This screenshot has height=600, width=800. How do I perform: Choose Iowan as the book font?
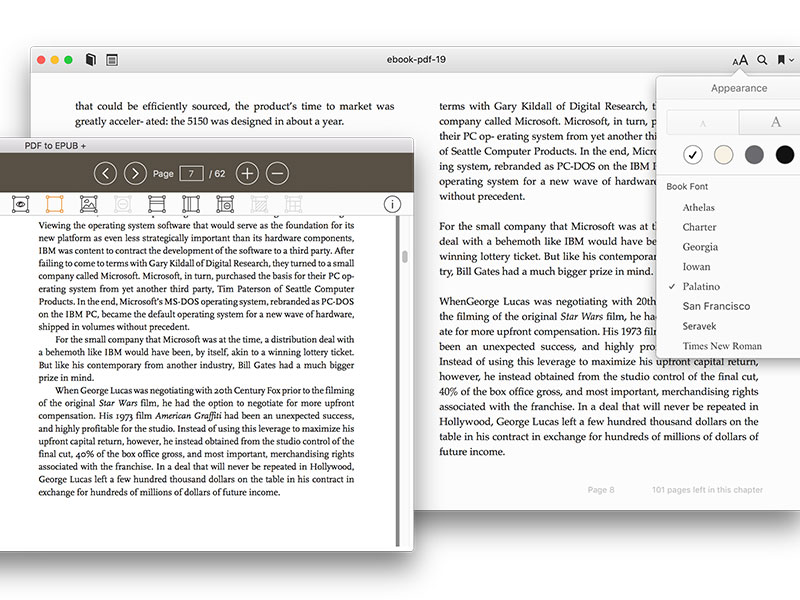(x=696, y=267)
